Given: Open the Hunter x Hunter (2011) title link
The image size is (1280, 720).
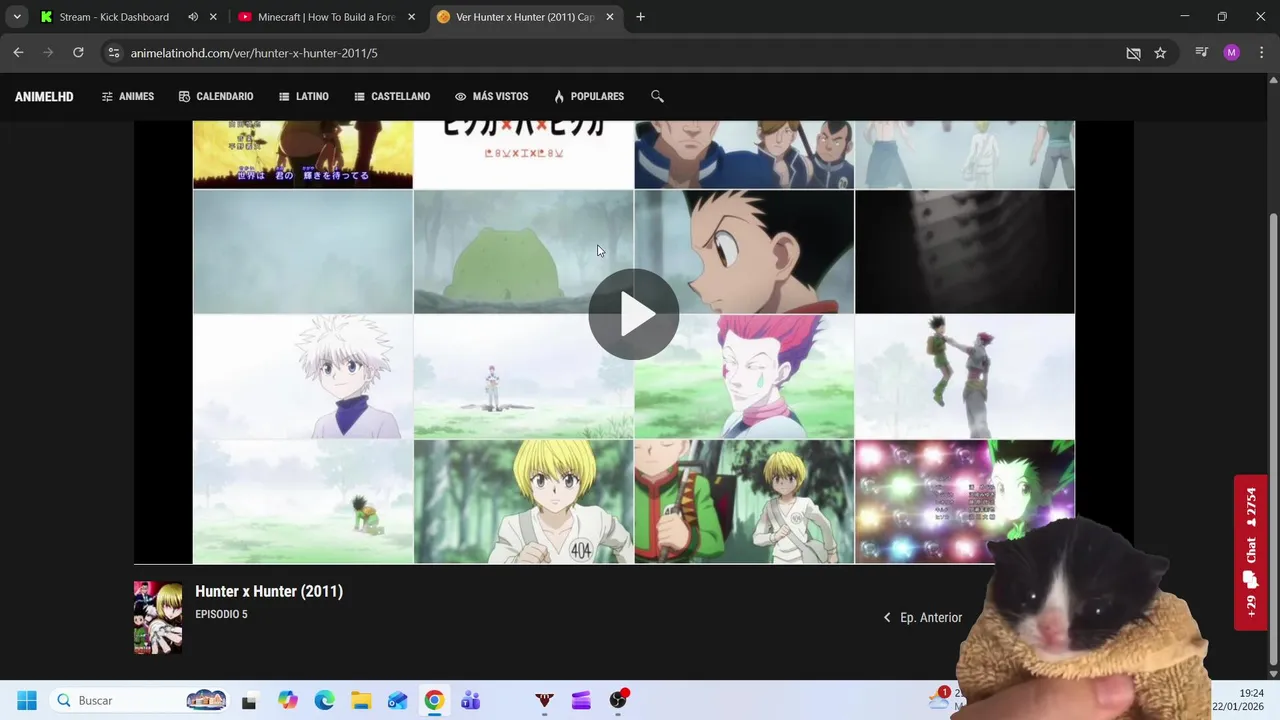Looking at the screenshot, I should [x=269, y=591].
